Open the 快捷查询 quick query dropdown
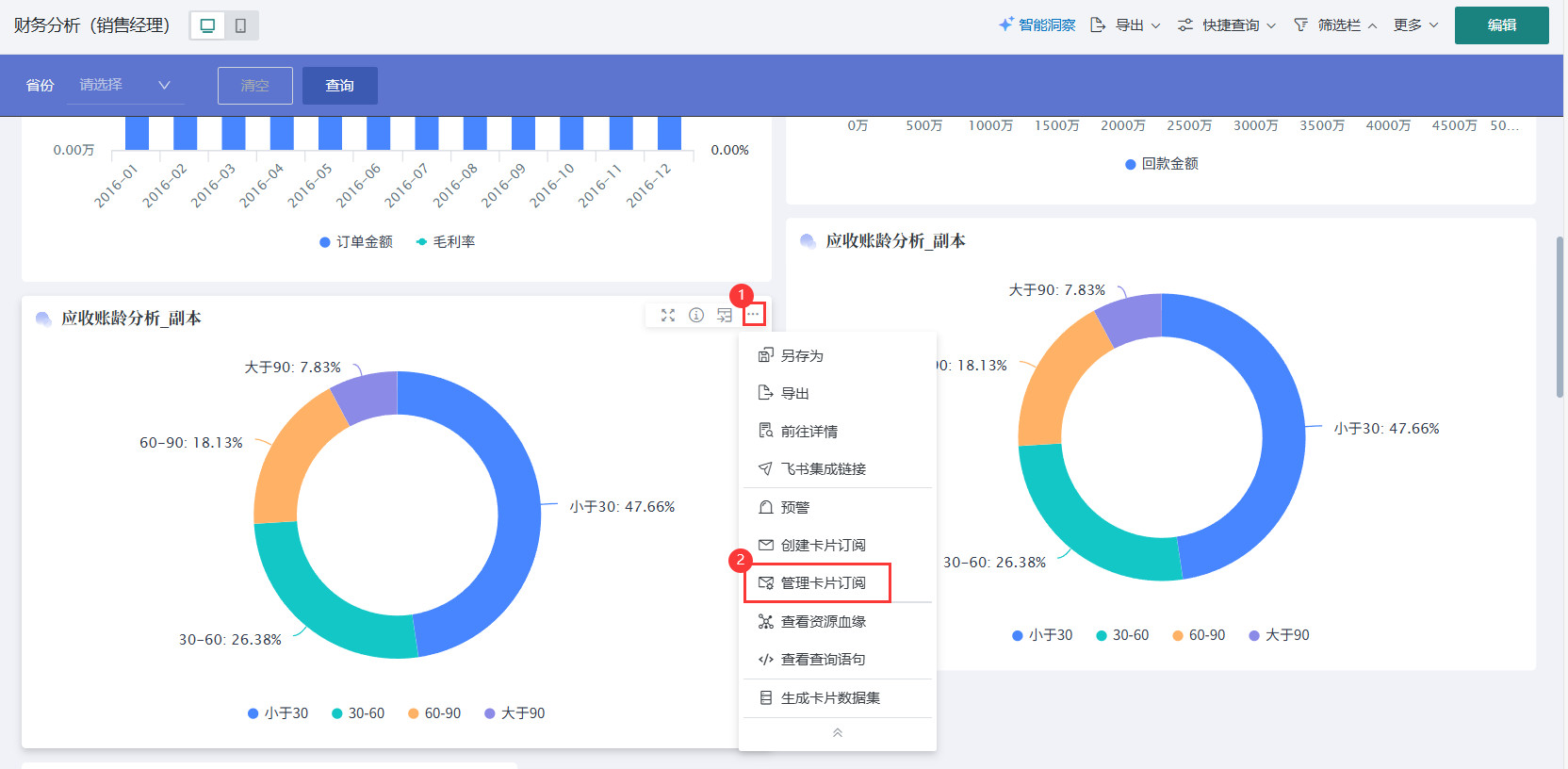This screenshot has height=769, width=1568. click(1227, 25)
